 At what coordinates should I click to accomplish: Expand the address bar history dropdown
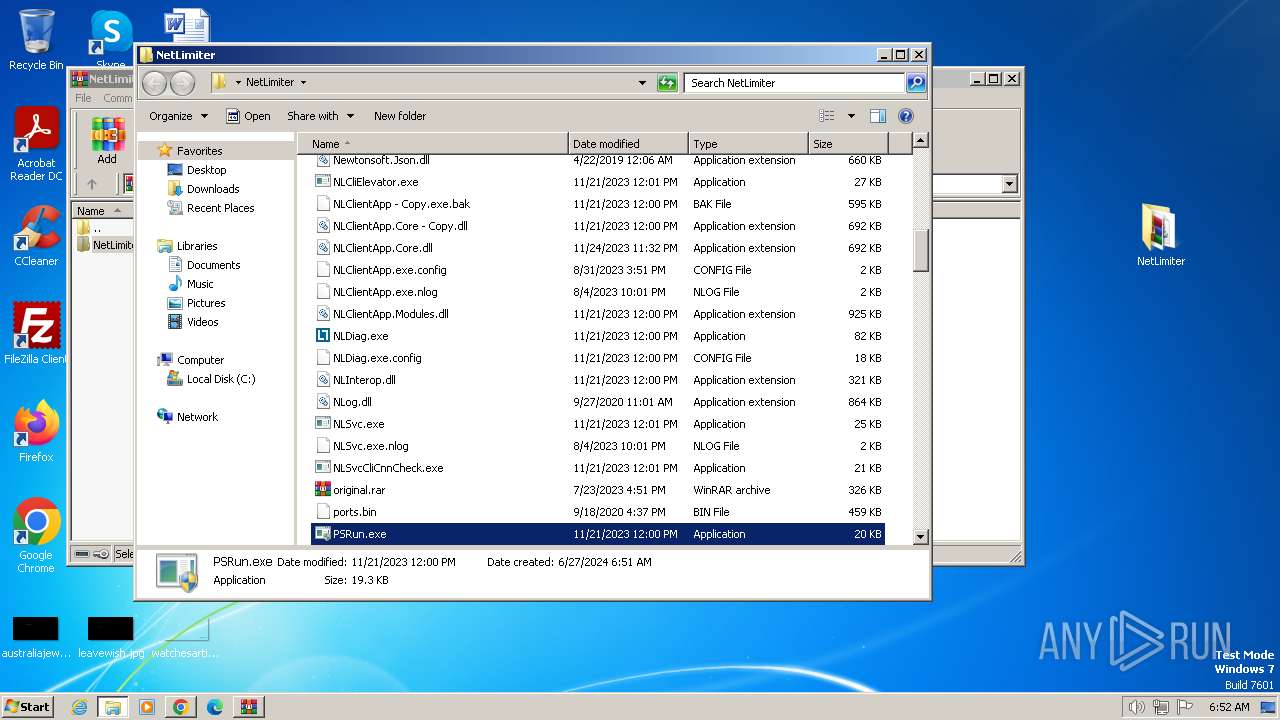pos(642,83)
